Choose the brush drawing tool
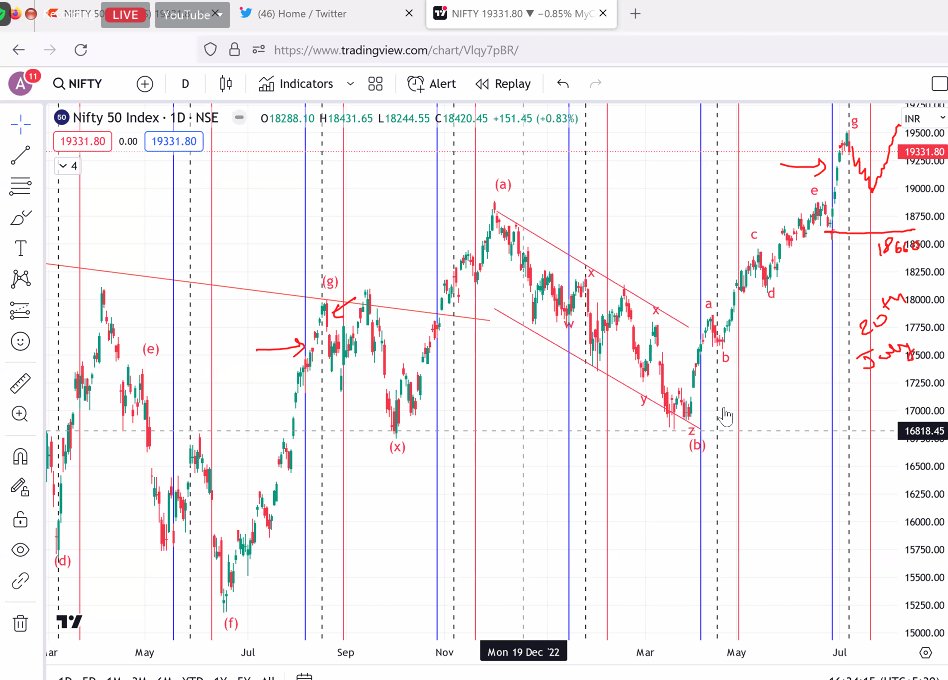The image size is (948, 680). pyautogui.click(x=20, y=218)
